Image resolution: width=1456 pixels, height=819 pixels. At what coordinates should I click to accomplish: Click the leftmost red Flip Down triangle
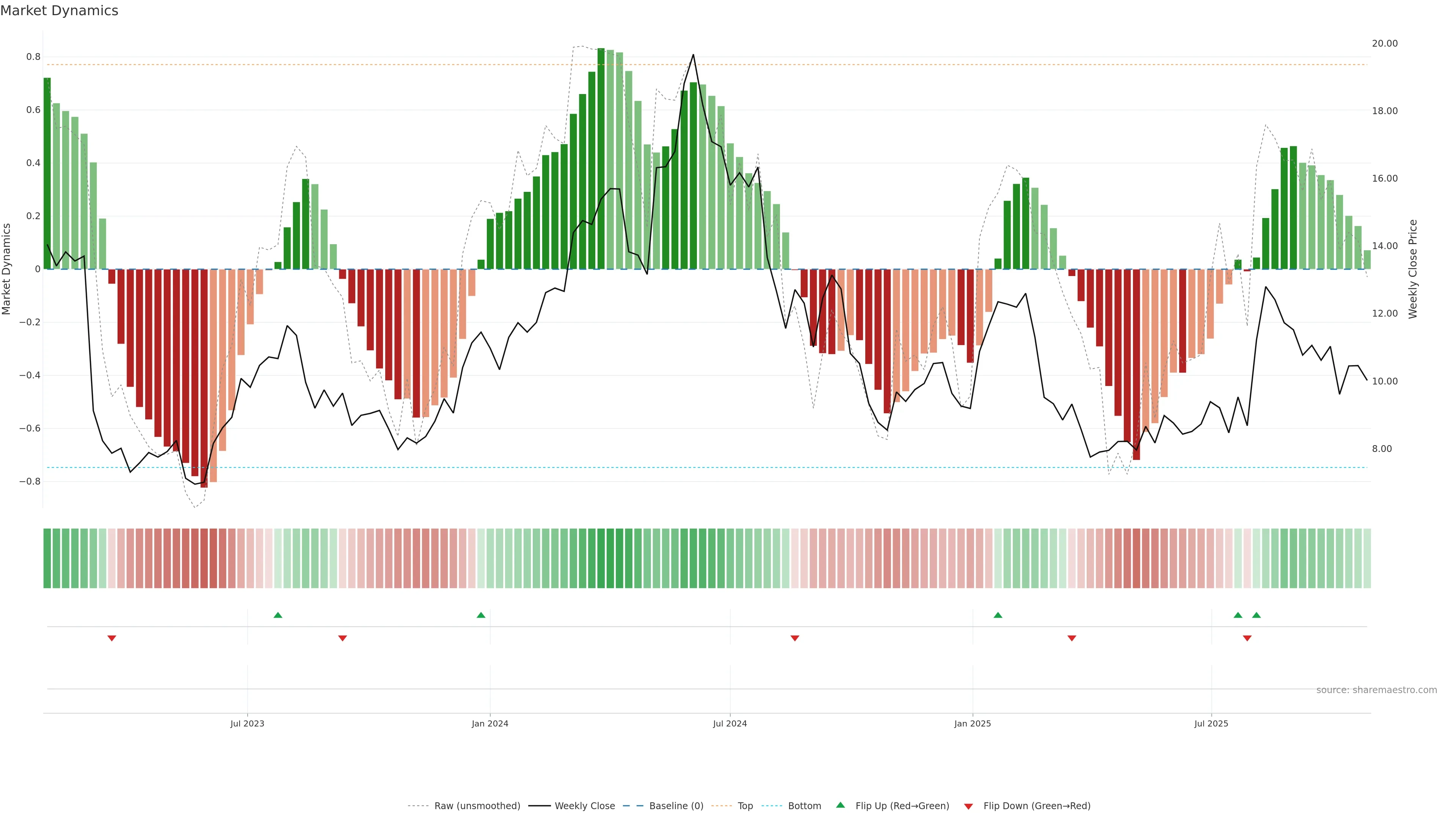point(112,638)
